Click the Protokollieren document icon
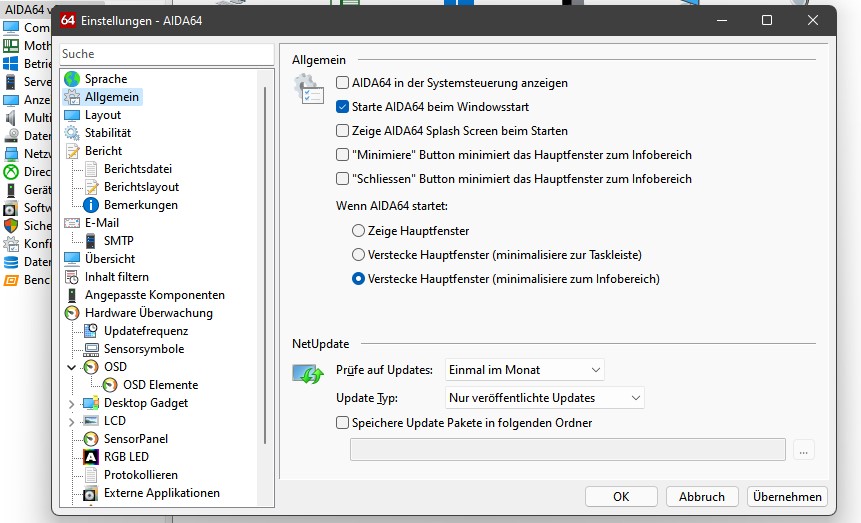Screen dimensions: 861x523 (91, 475)
